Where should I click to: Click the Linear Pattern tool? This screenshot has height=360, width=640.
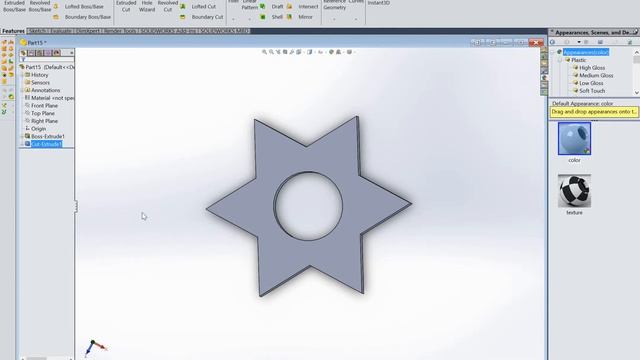coord(249,5)
